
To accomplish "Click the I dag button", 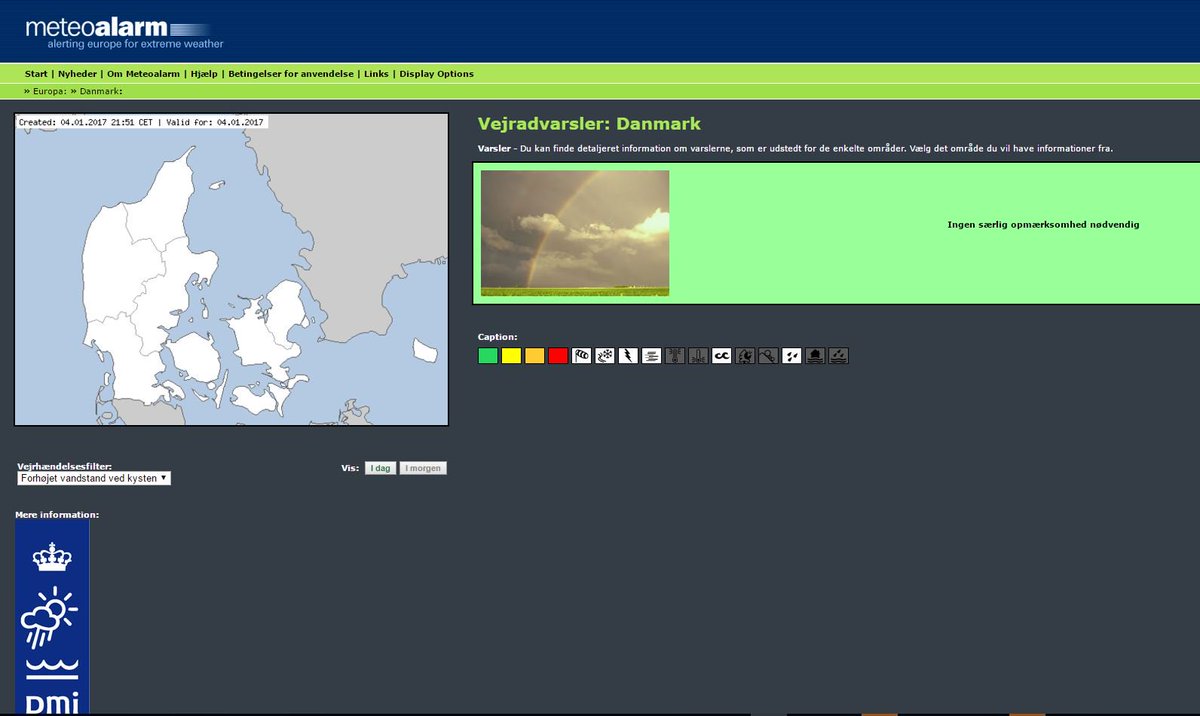I will pyautogui.click(x=380, y=467).
